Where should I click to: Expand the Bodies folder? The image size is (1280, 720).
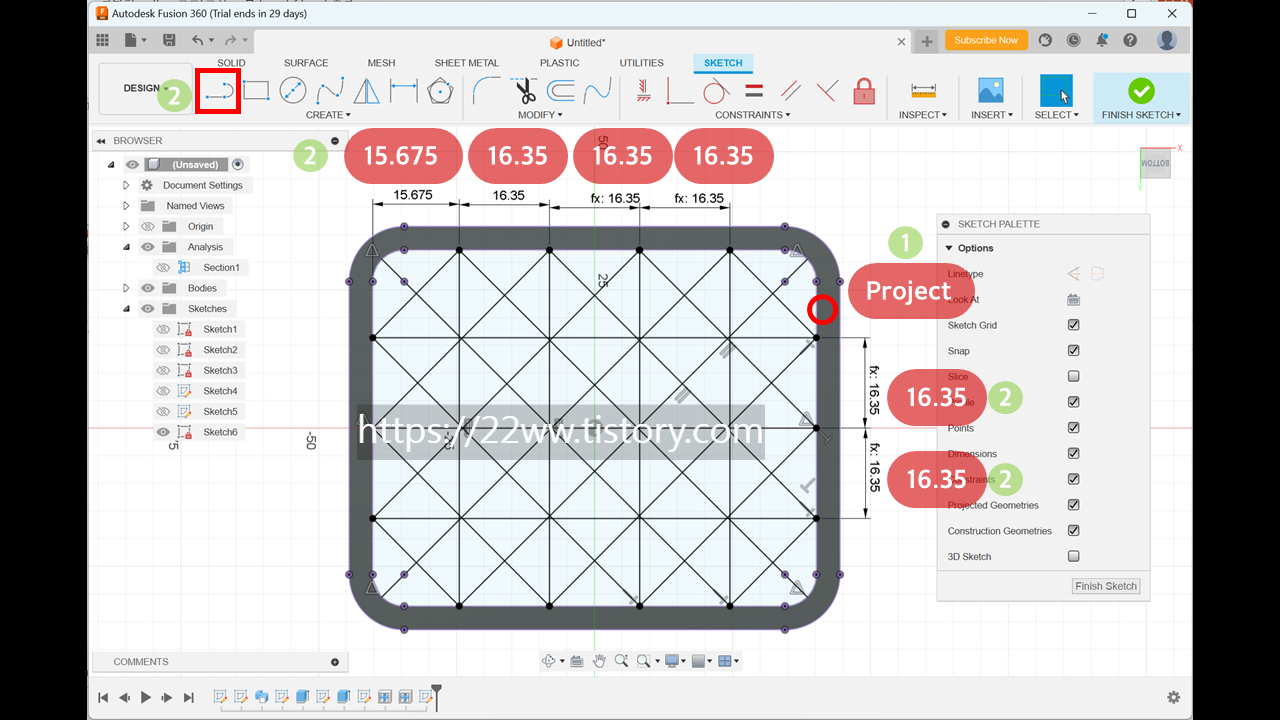[126, 288]
